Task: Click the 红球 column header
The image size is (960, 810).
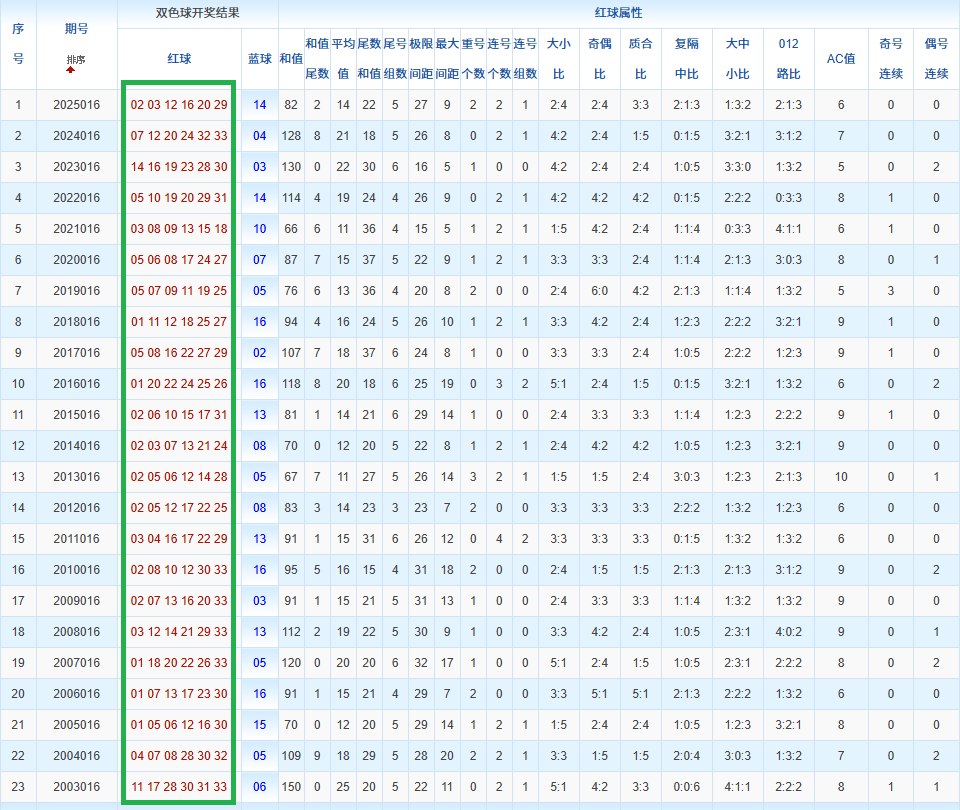Action: tap(179, 59)
